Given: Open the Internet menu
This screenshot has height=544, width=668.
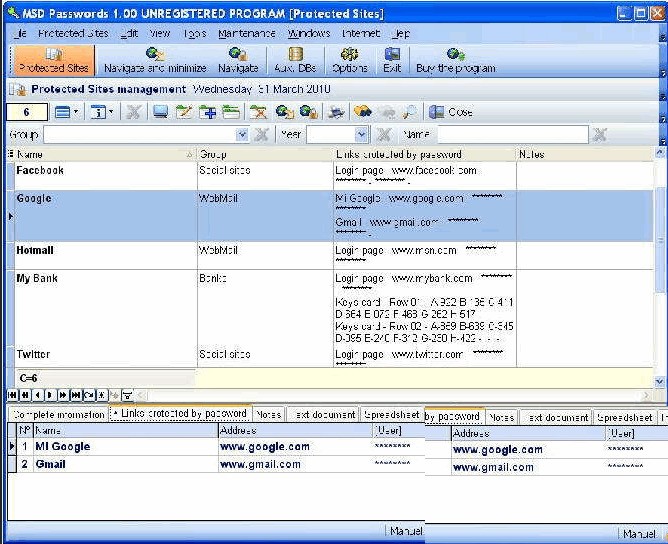Looking at the screenshot, I should [x=361, y=34].
